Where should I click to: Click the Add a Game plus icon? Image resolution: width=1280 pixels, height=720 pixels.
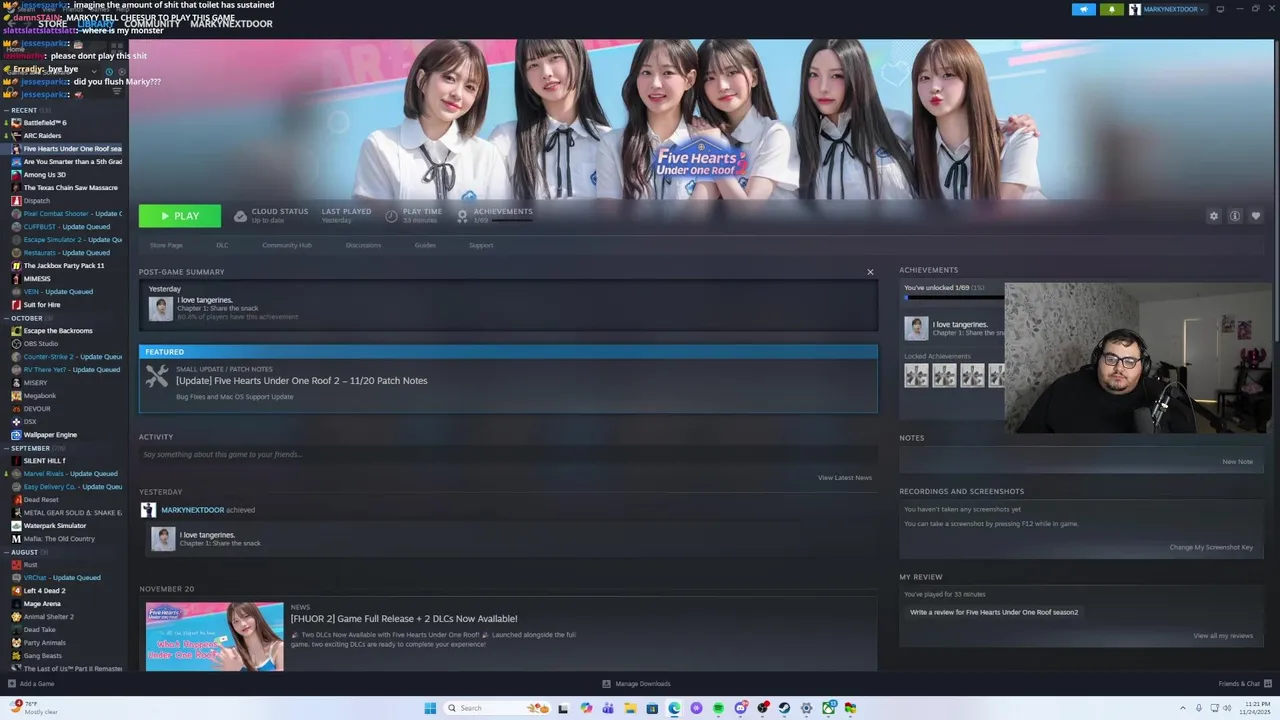point(12,684)
